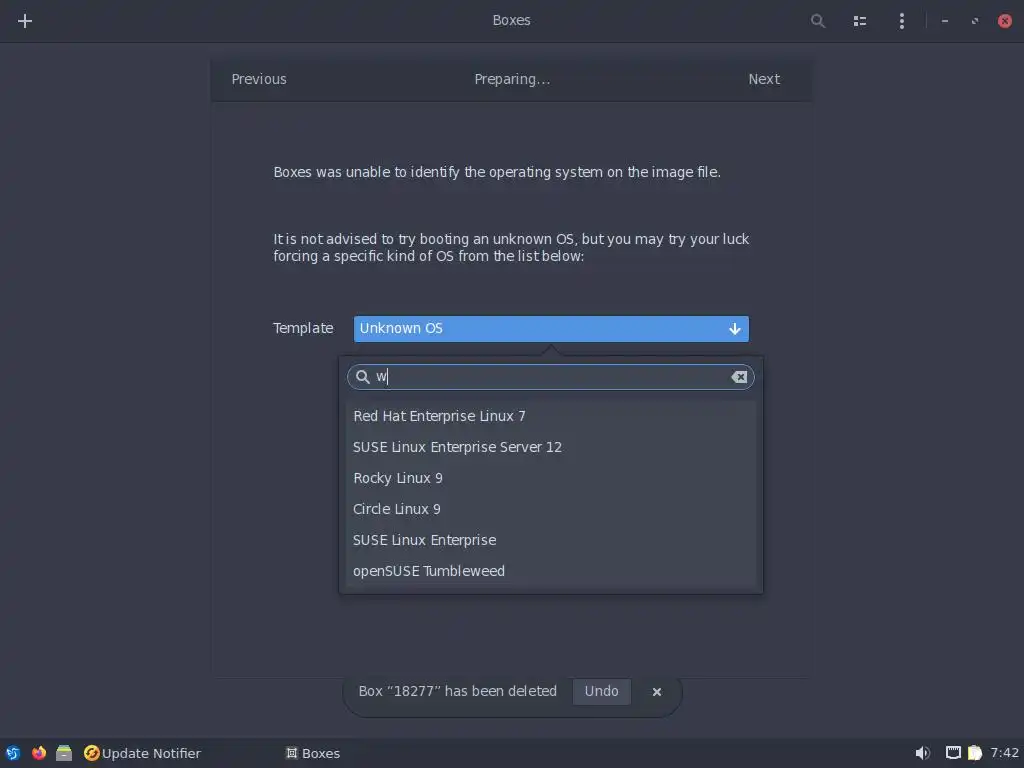
Task: Open file manager from the taskbar
Action: [x=64, y=753]
